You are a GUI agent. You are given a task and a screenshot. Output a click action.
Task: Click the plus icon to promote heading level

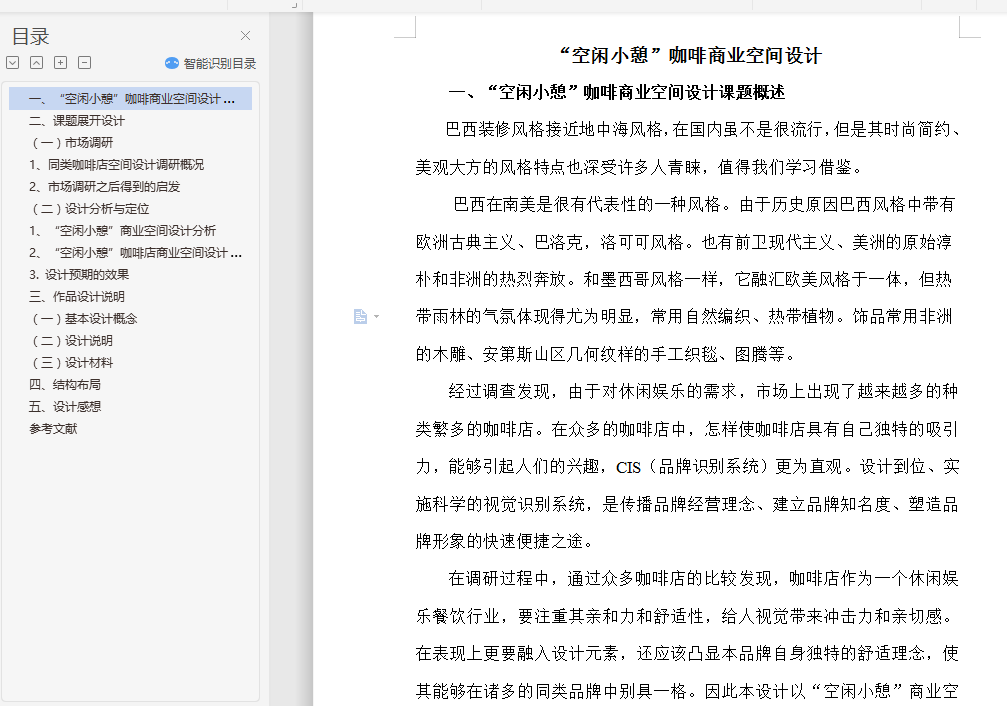point(60,63)
